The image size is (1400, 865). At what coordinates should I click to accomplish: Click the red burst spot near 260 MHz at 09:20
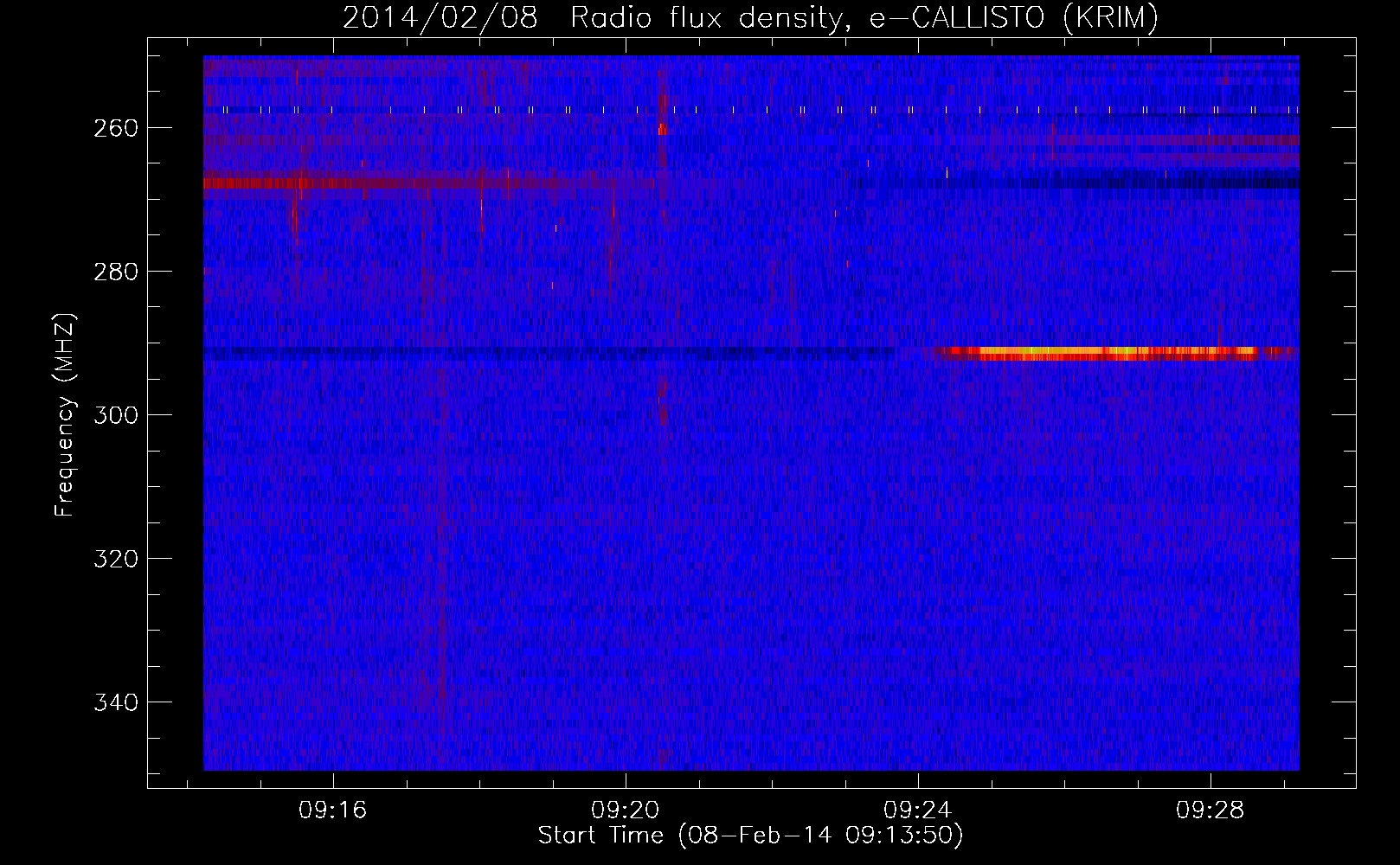point(662,129)
